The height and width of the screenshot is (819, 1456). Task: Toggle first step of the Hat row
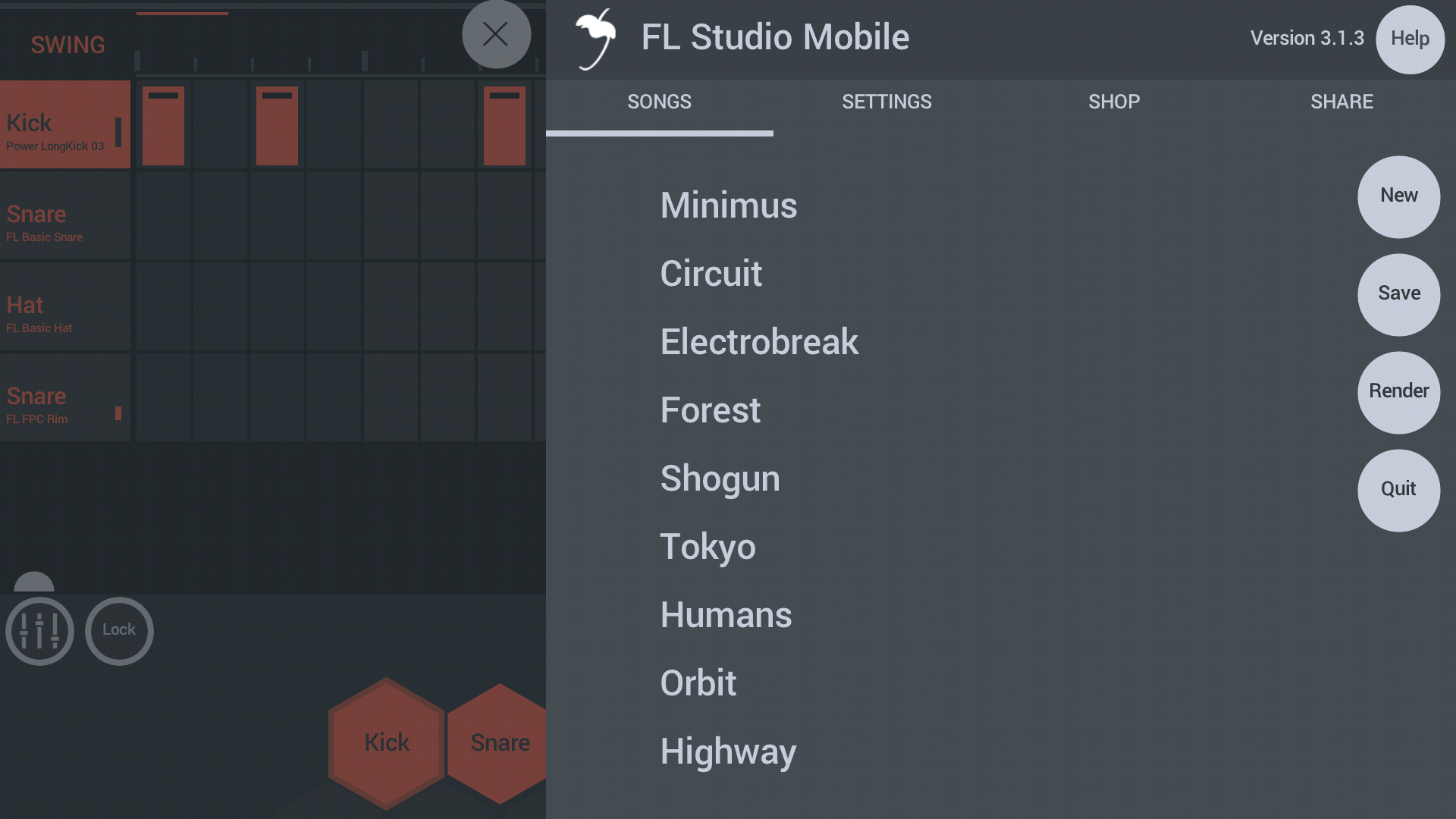tap(163, 307)
